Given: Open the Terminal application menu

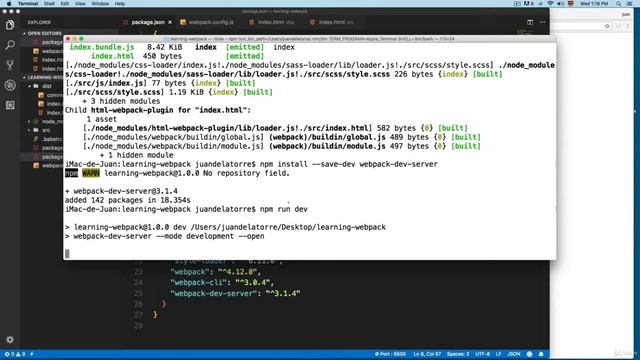Looking at the screenshot, I should point(28,3).
